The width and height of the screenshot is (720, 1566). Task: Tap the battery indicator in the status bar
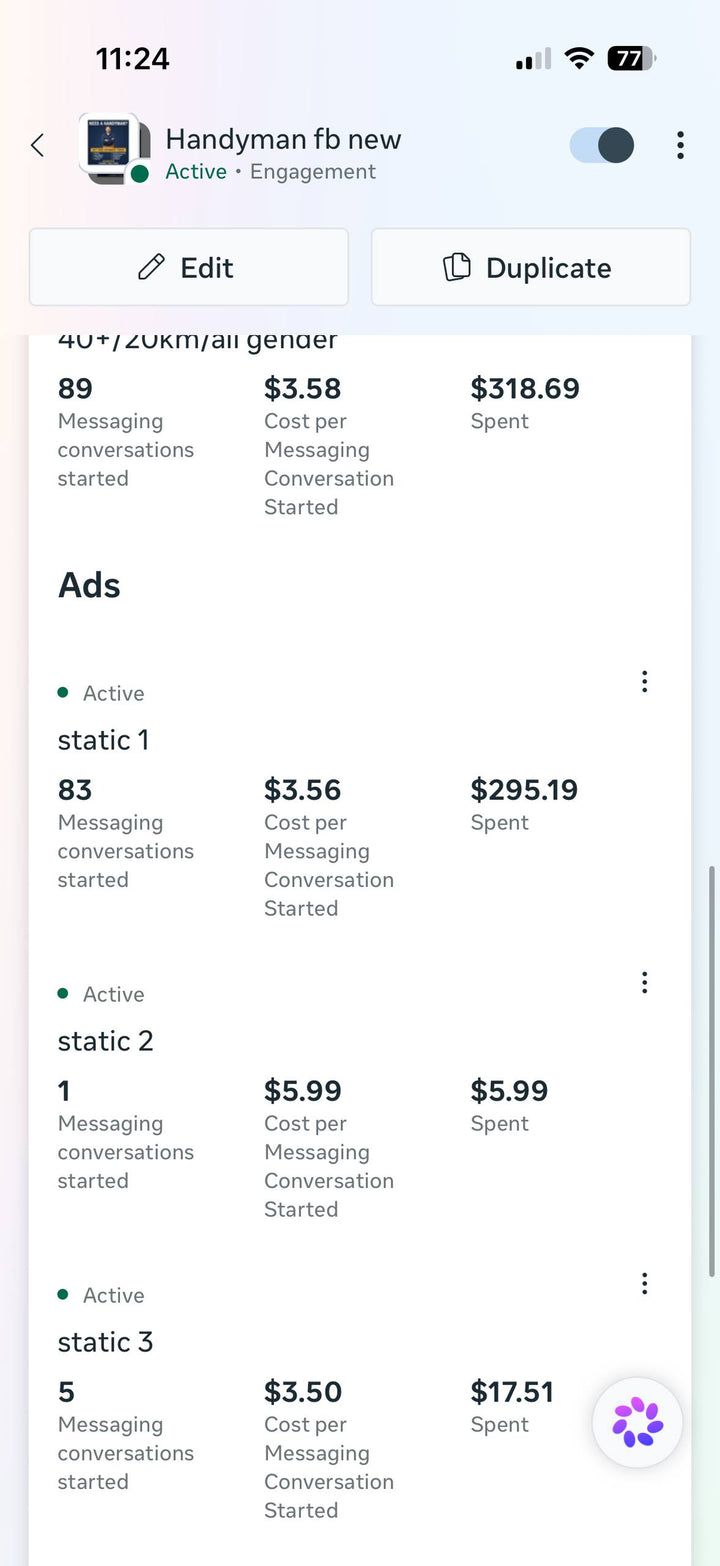point(631,59)
